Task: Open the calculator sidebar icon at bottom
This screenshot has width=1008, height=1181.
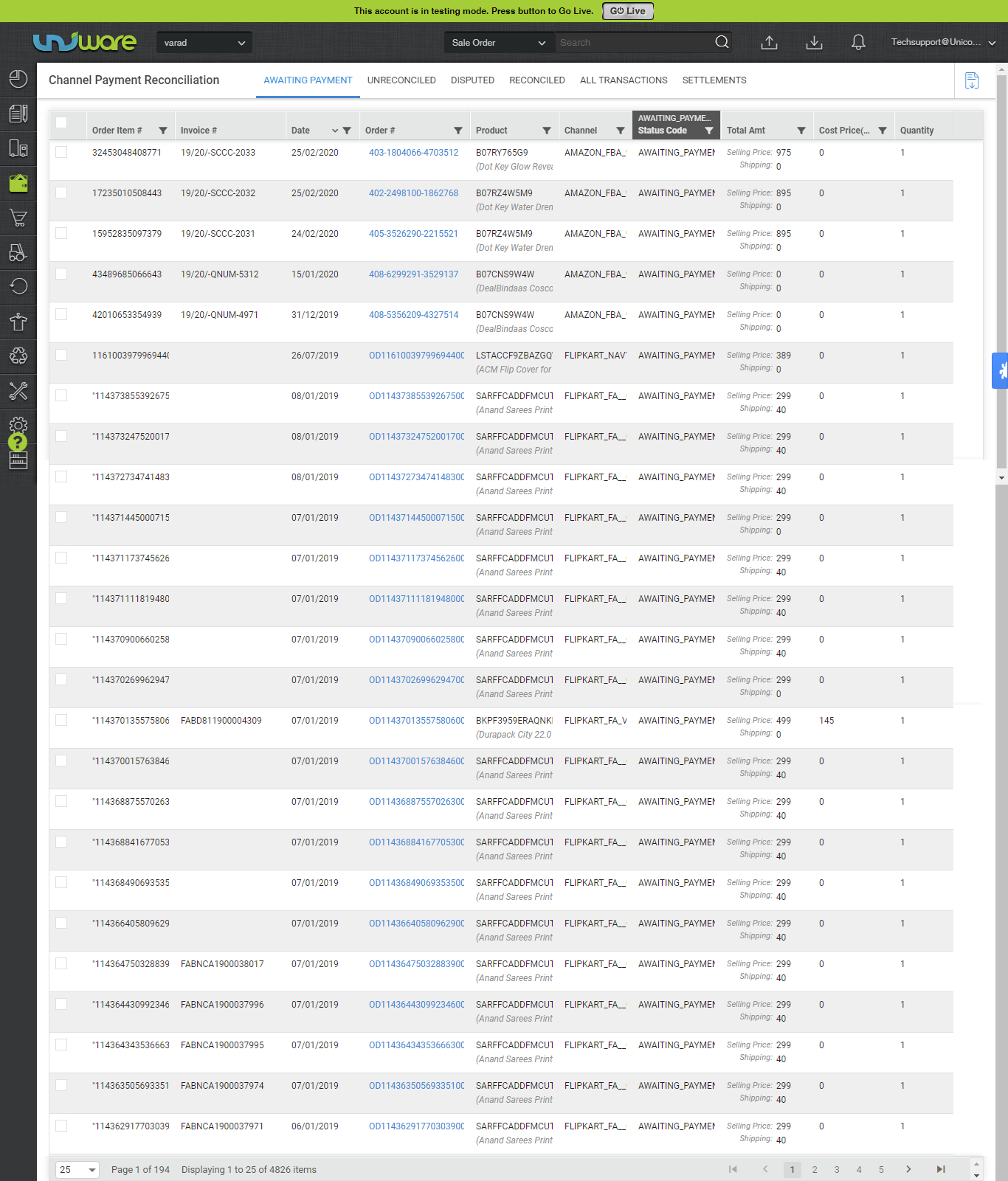Action: coord(18,461)
